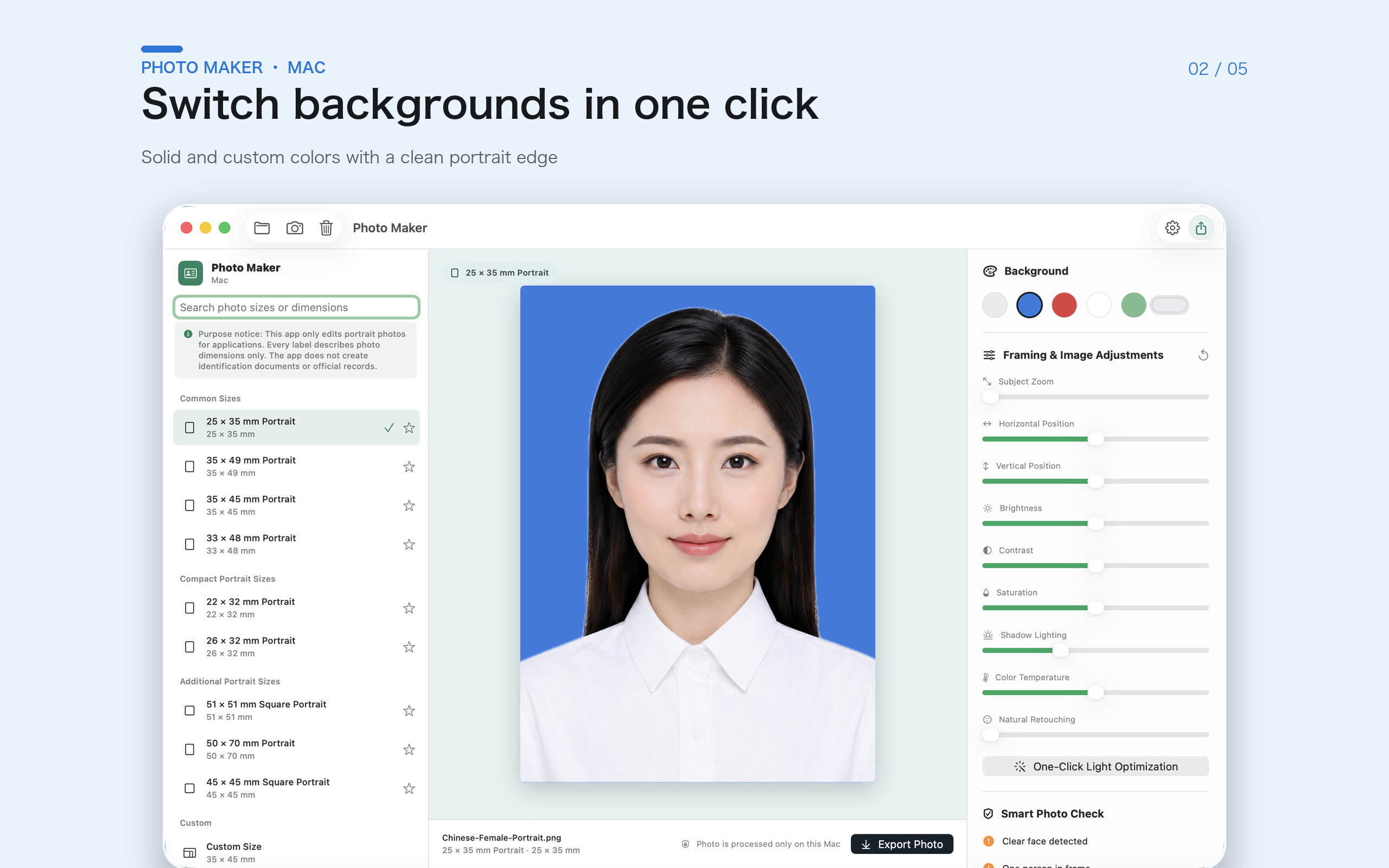
Task: Favorite the 26 × 32 mm Portrait star
Action: tap(409, 647)
